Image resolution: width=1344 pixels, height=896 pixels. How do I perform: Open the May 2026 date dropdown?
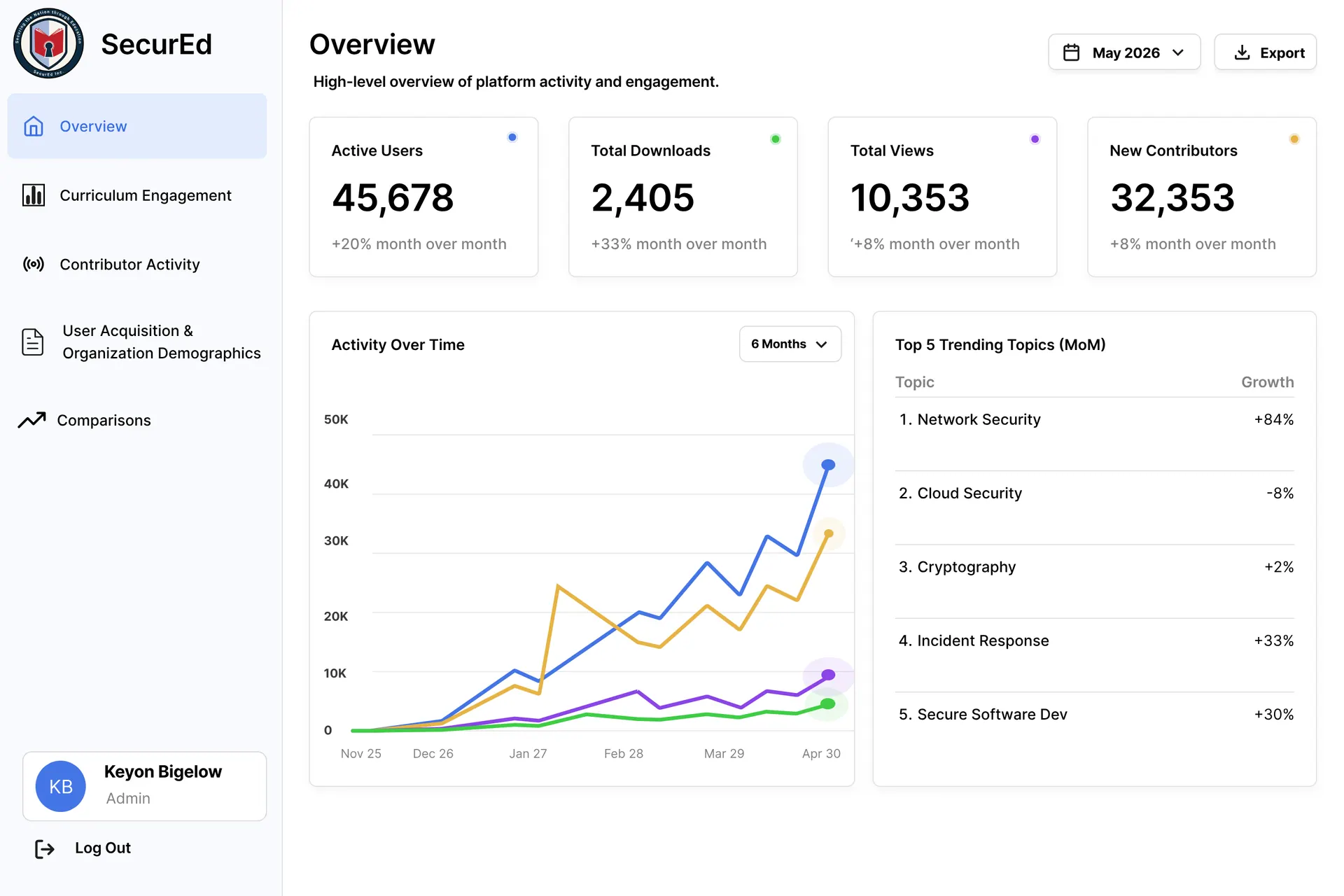click(x=1124, y=52)
